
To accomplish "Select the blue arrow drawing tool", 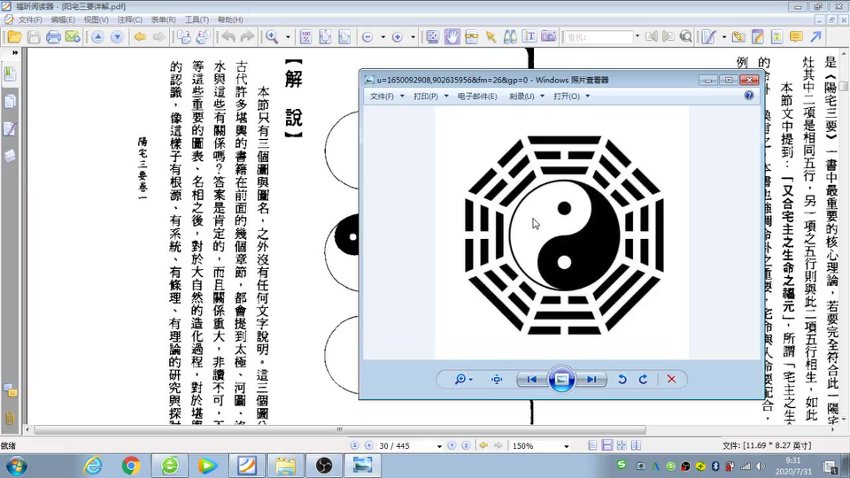I will click(816, 37).
